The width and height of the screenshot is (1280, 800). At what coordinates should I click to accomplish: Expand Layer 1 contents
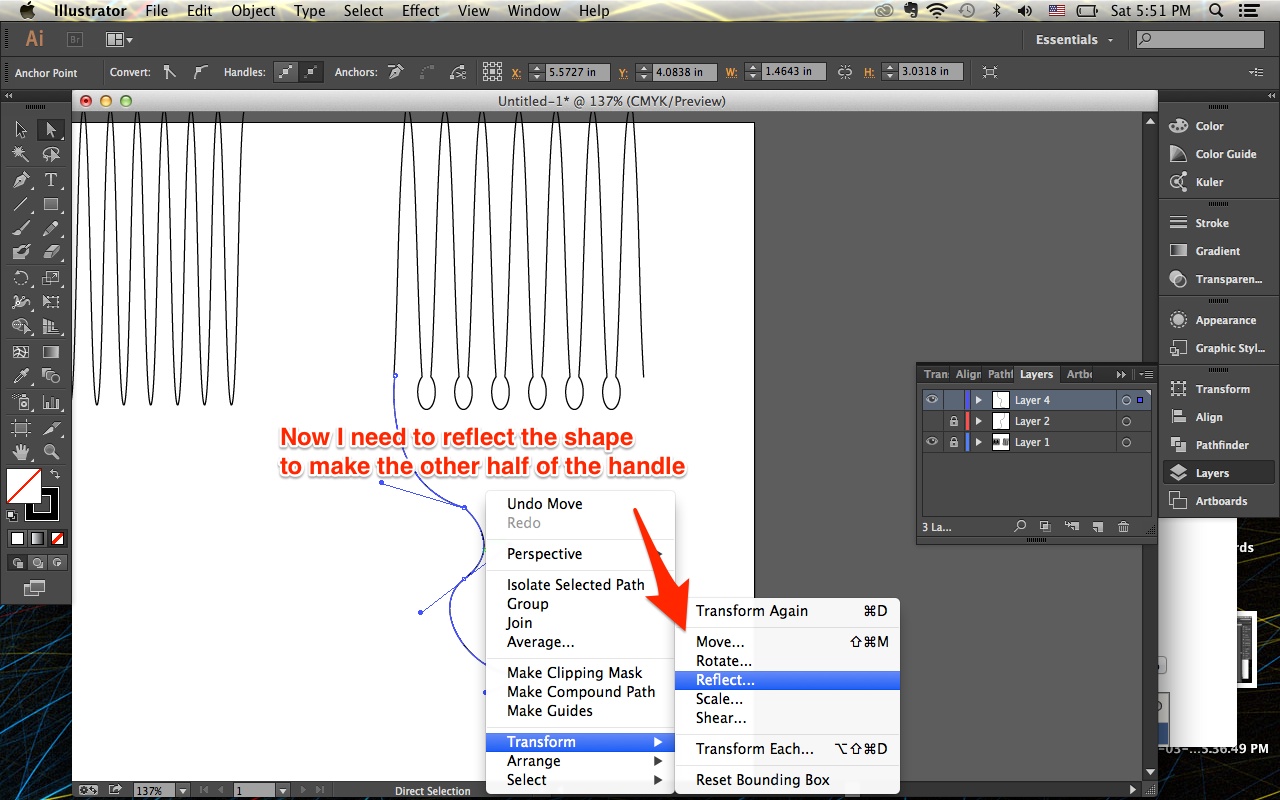click(979, 442)
